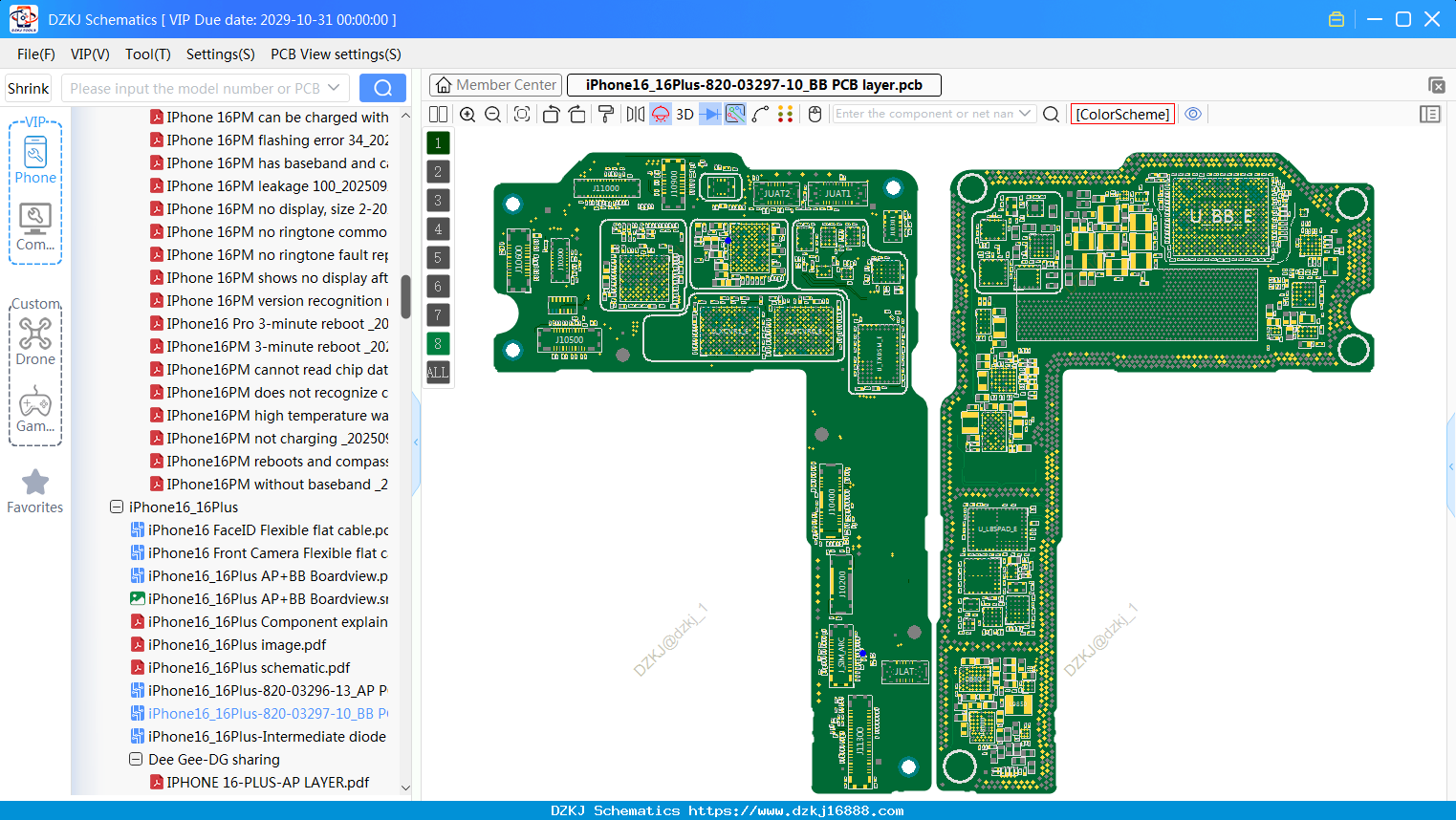Zoom in on the PCB view
This screenshot has height=820, width=1456.
(467, 114)
